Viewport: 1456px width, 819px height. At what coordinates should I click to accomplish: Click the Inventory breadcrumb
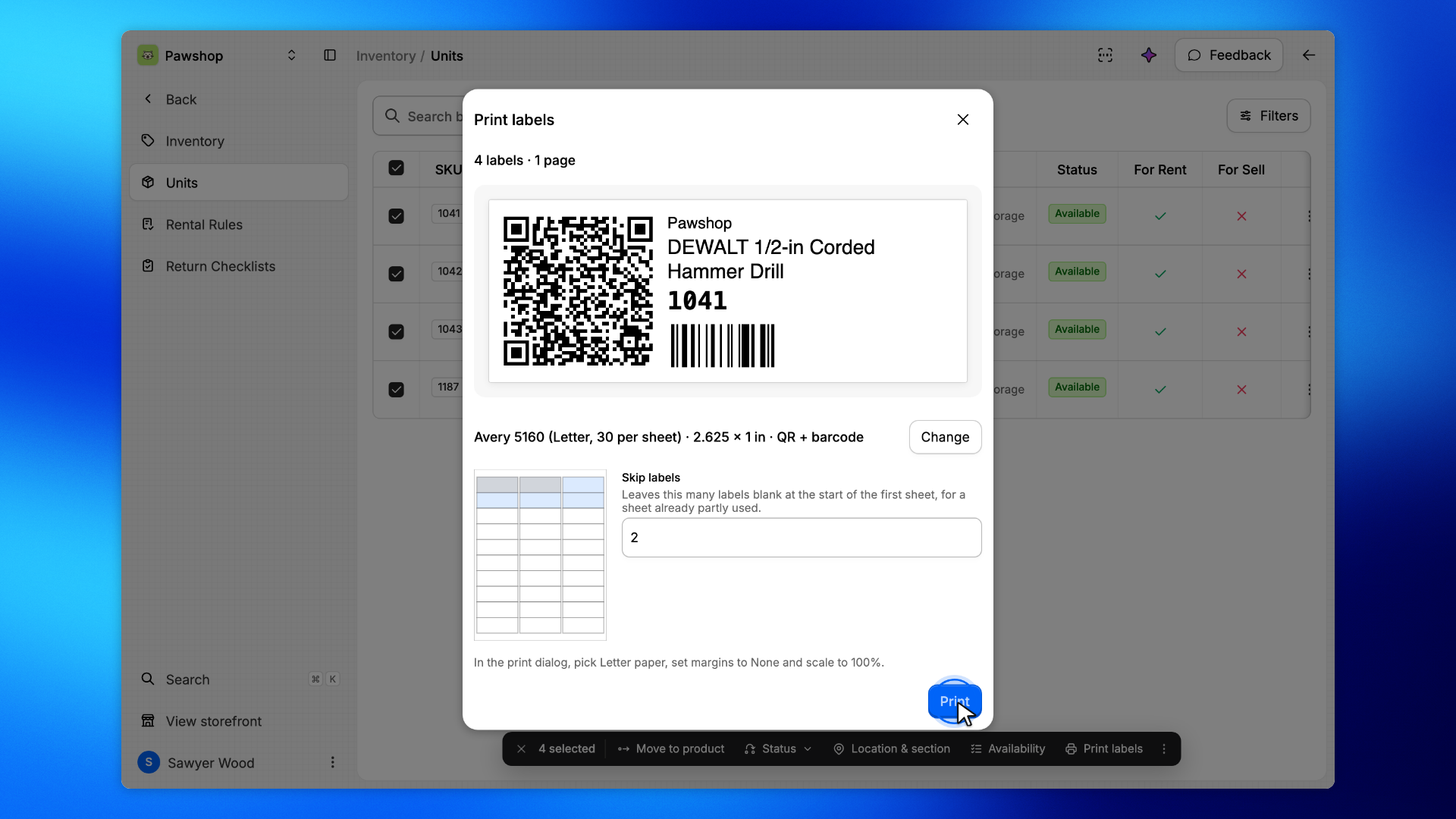coord(385,56)
